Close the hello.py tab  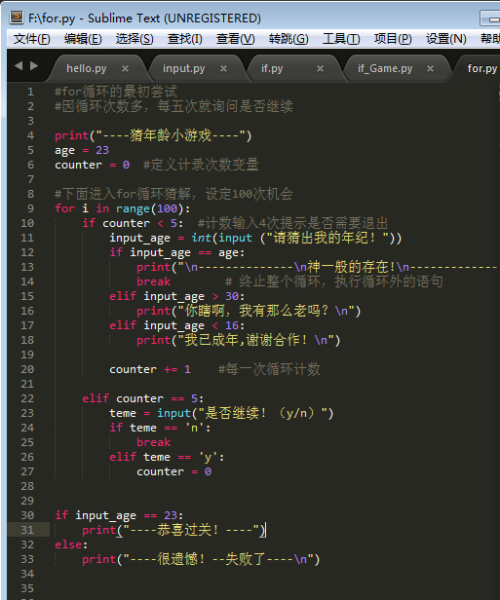pyautogui.click(x=125, y=68)
